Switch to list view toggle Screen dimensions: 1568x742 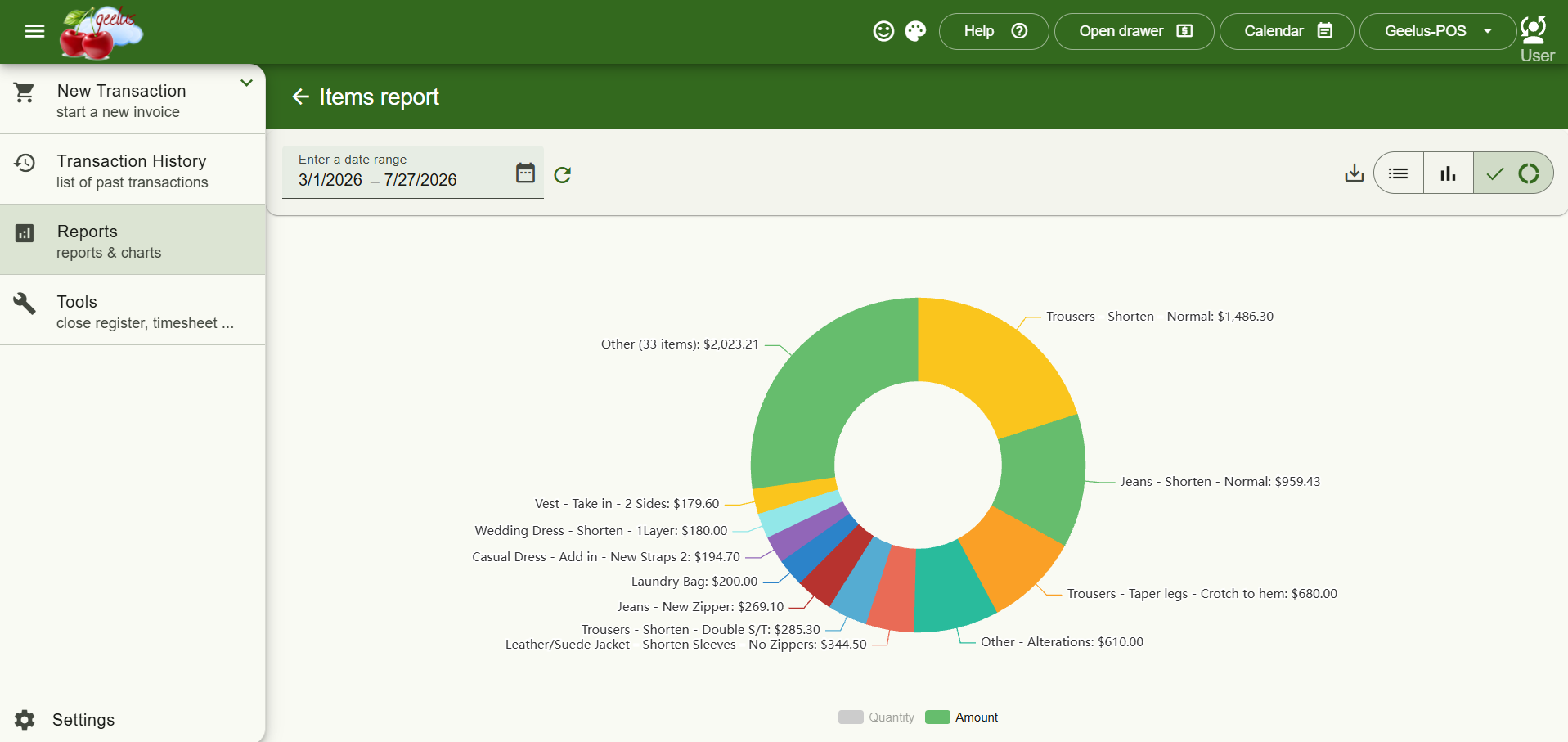pyautogui.click(x=1399, y=173)
